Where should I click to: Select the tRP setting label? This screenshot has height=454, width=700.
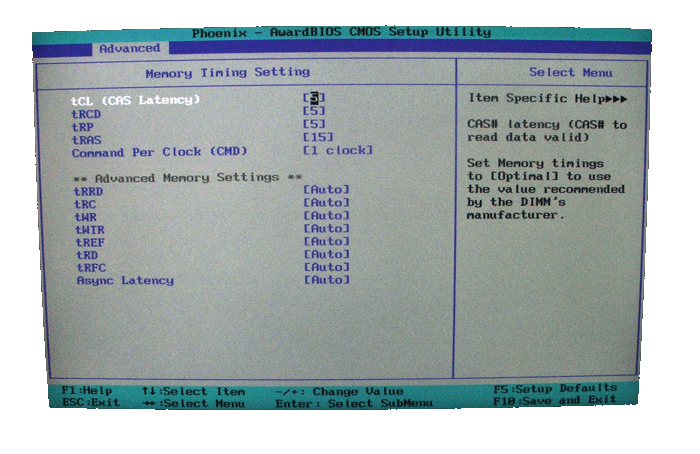click(x=83, y=127)
